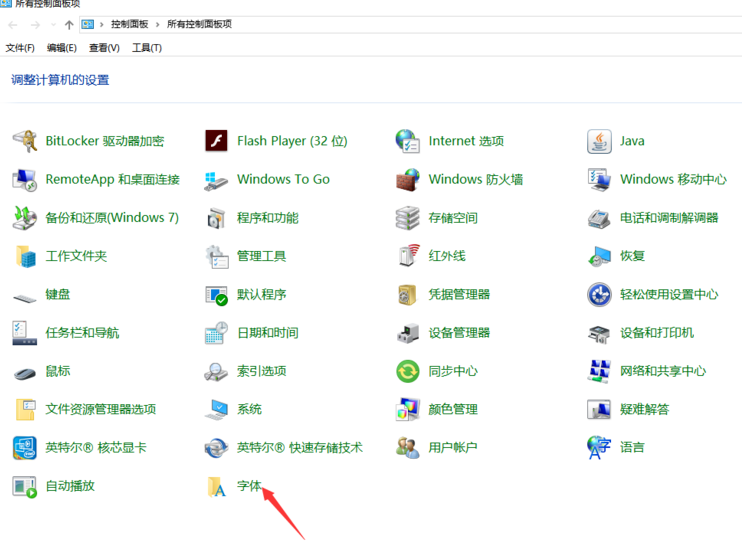The height and width of the screenshot is (554, 742).
Task: Open the 查看(V) menu
Action: [104, 48]
